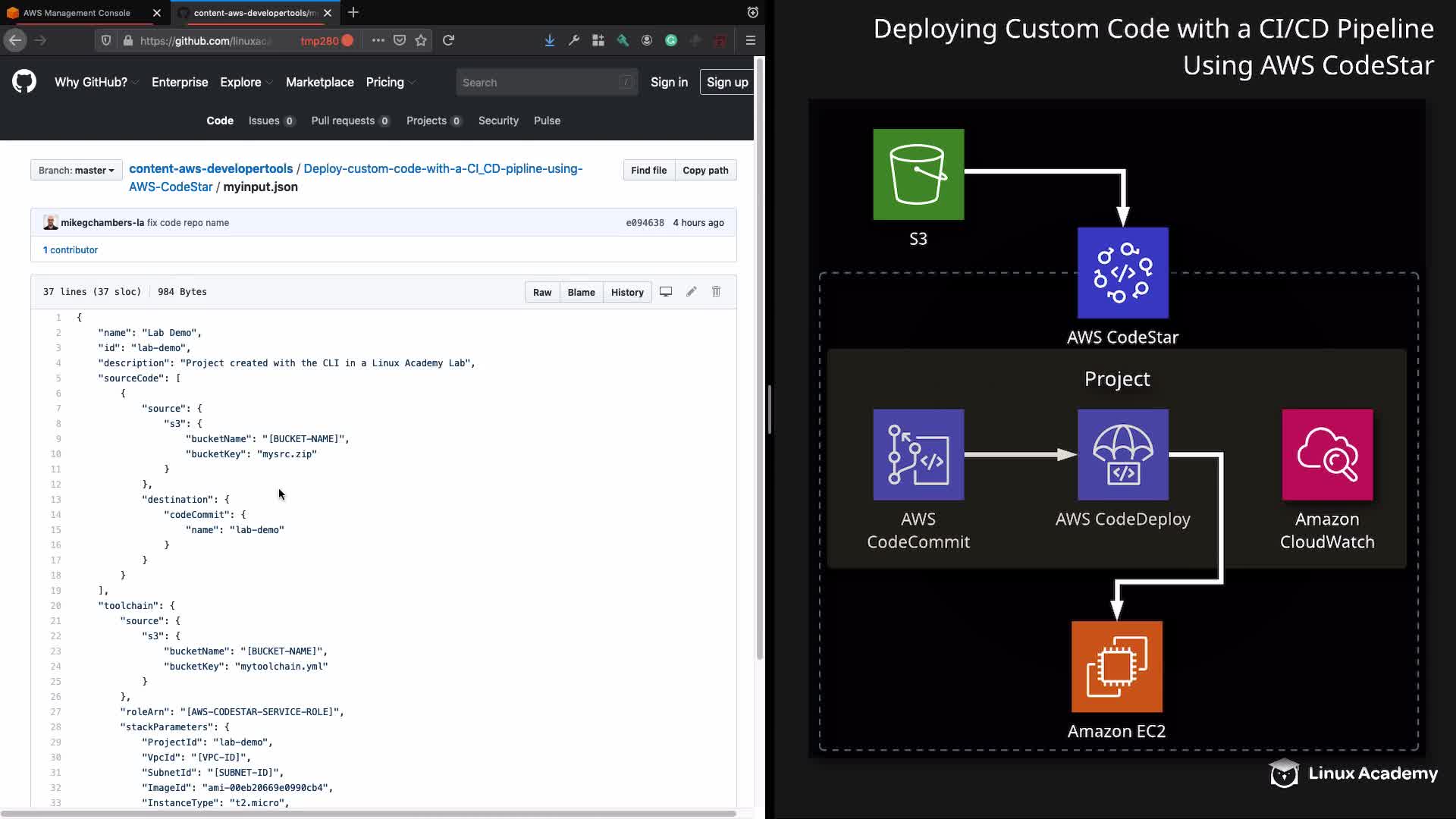Click the GitHub Octocat logo
Screen dimensions: 1456x819
(24, 82)
